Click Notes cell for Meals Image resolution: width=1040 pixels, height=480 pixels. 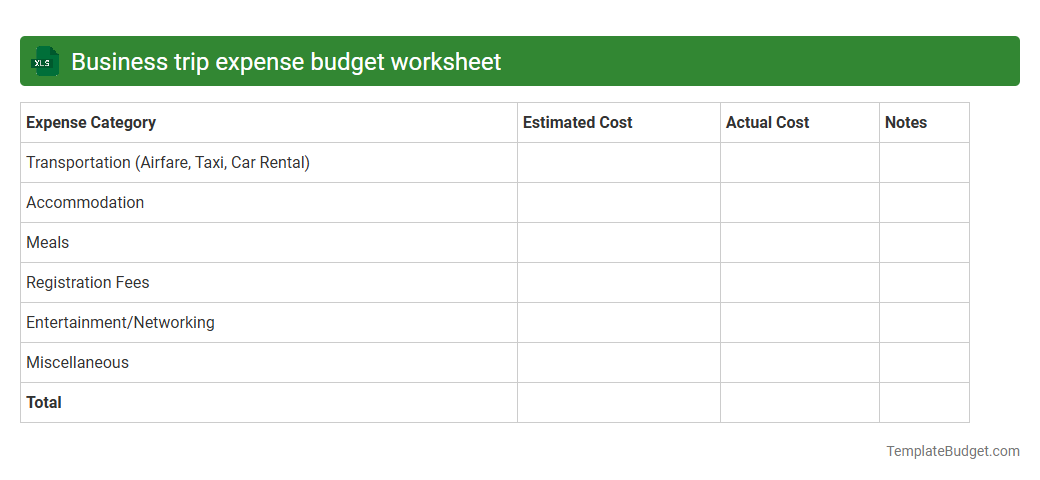[x=925, y=243]
